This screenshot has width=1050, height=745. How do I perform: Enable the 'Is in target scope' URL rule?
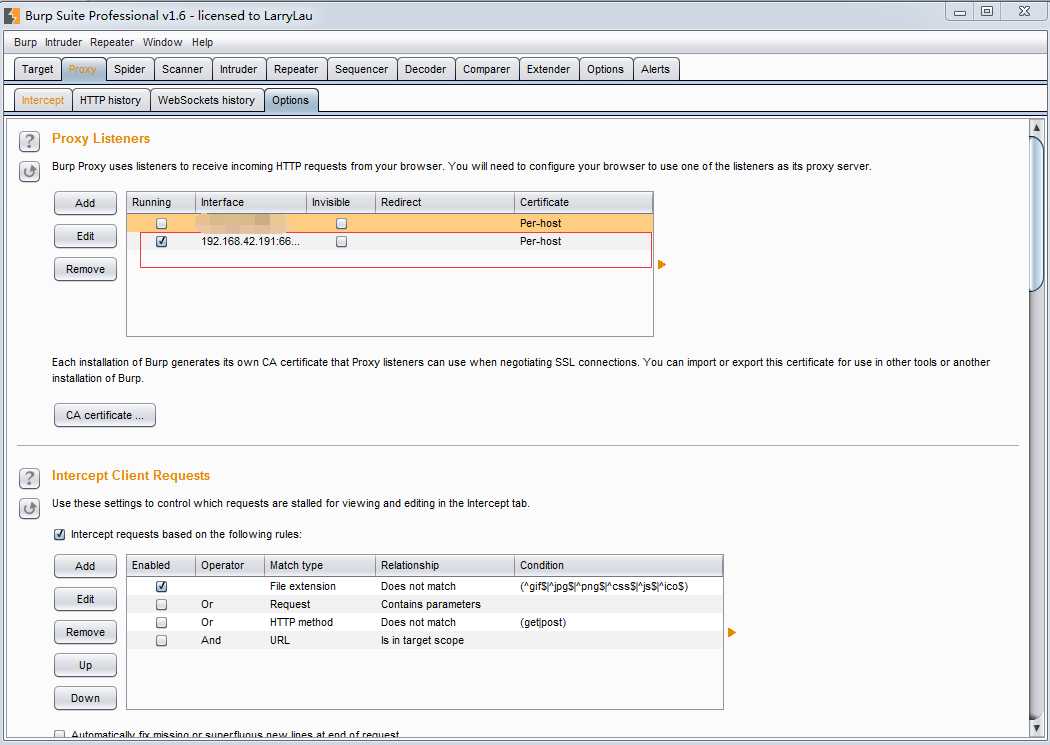[161, 641]
